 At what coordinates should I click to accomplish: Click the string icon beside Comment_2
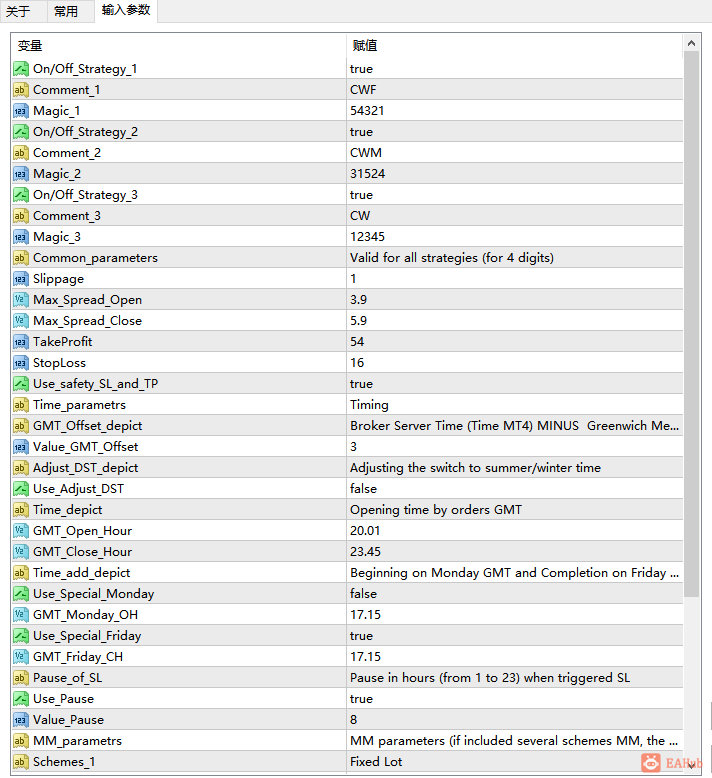click(21, 153)
